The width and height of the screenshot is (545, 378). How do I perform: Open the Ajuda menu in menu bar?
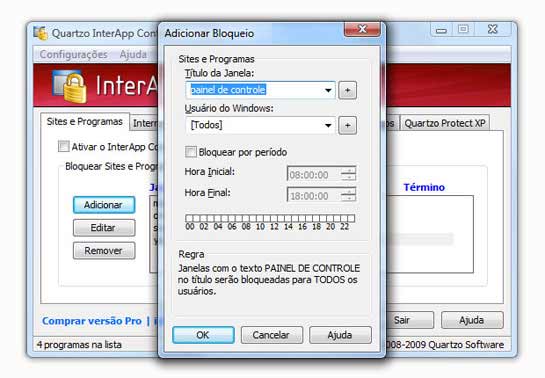(x=133, y=55)
